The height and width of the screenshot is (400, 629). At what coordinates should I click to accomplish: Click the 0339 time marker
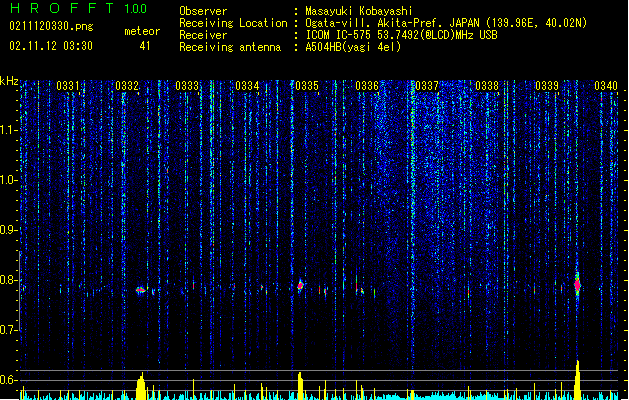tap(547, 86)
